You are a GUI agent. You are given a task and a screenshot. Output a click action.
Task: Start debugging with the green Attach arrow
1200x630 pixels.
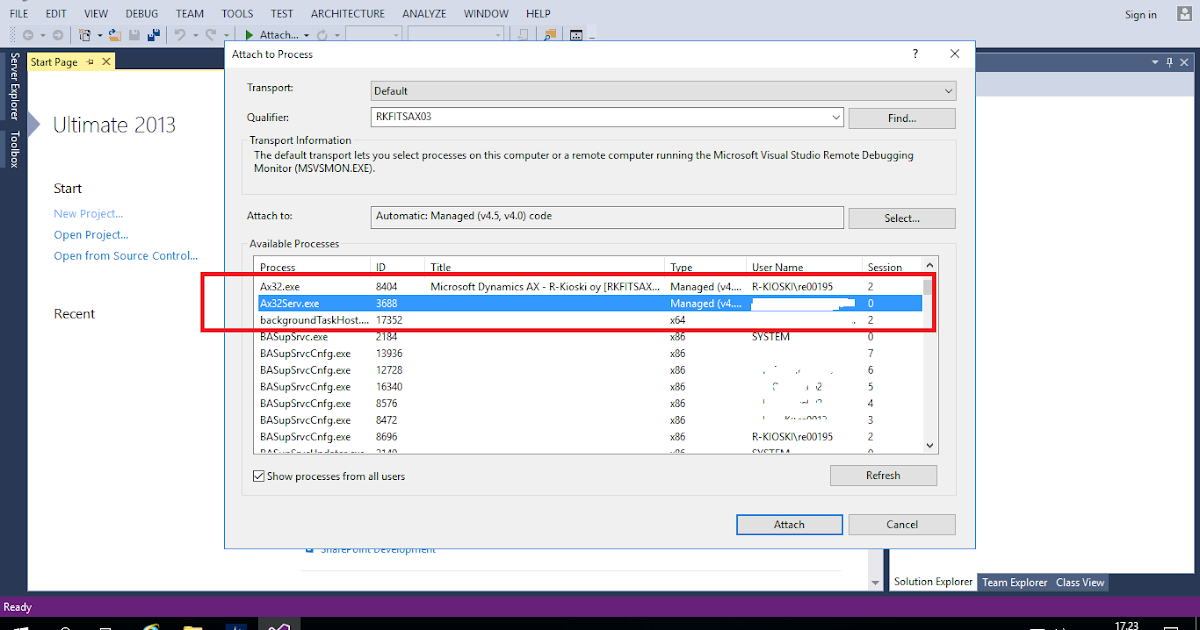tap(249, 33)
